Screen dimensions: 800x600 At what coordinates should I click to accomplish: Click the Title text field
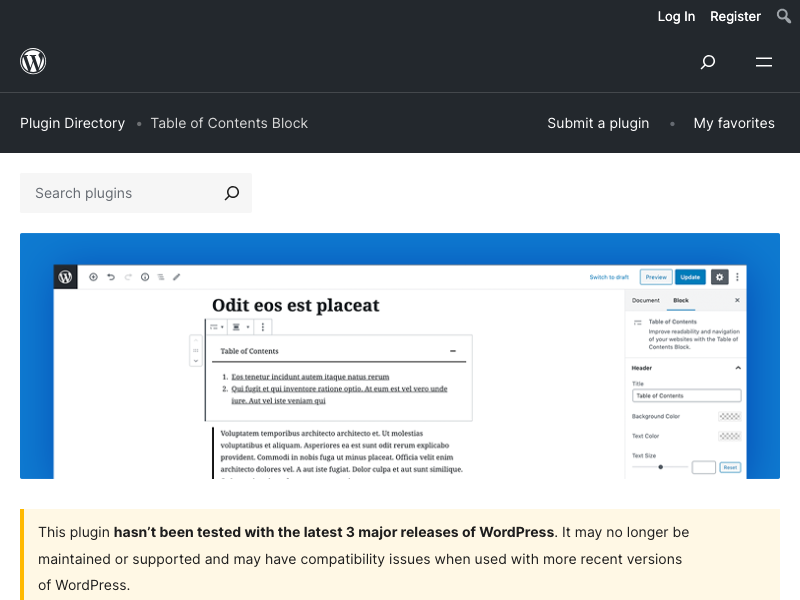point(686,395)
